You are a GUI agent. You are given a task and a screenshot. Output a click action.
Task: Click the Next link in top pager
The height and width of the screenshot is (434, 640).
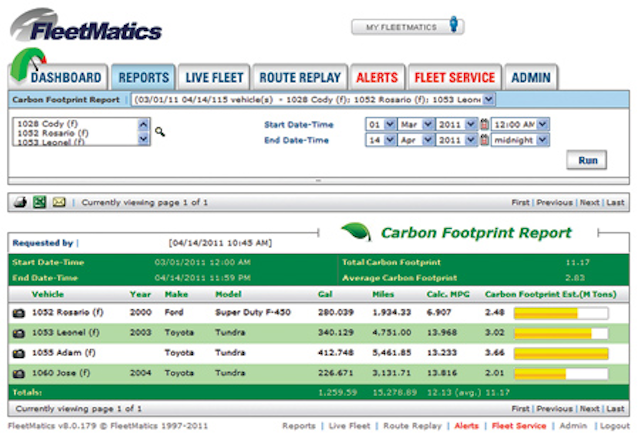tap(589, 203)
